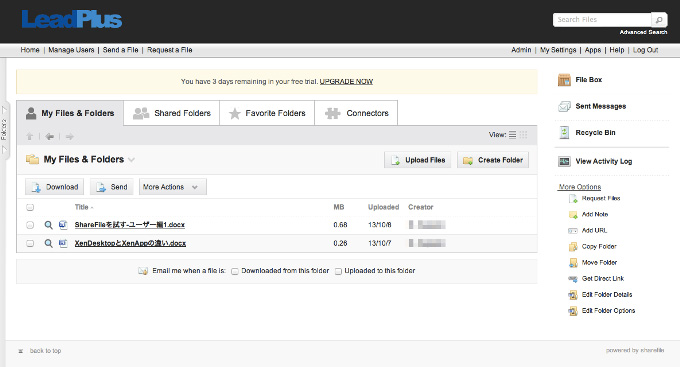The width and height of the screenshot is (680, 367).
Task: Click the Request Files icon
Action: click(573, 199)
